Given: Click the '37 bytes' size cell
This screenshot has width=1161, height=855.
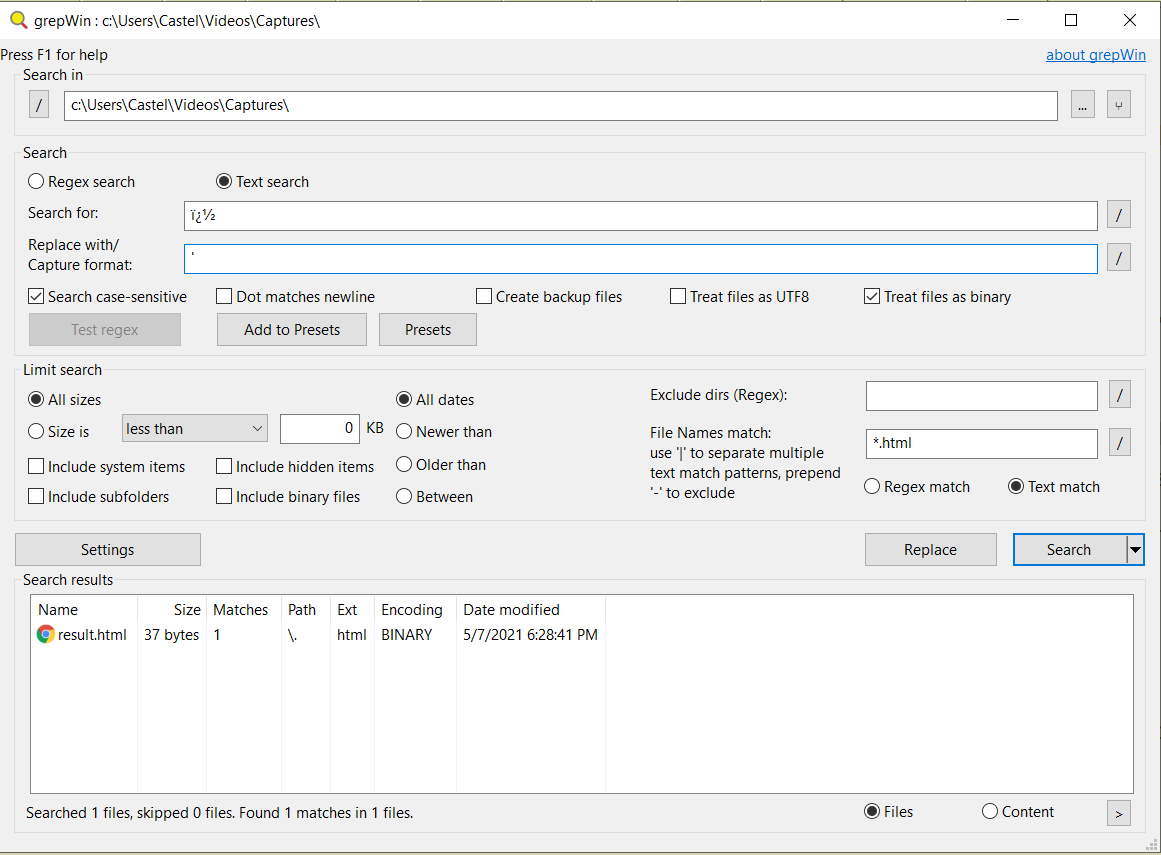Looking at the screenshot, I should click(172, 634).
